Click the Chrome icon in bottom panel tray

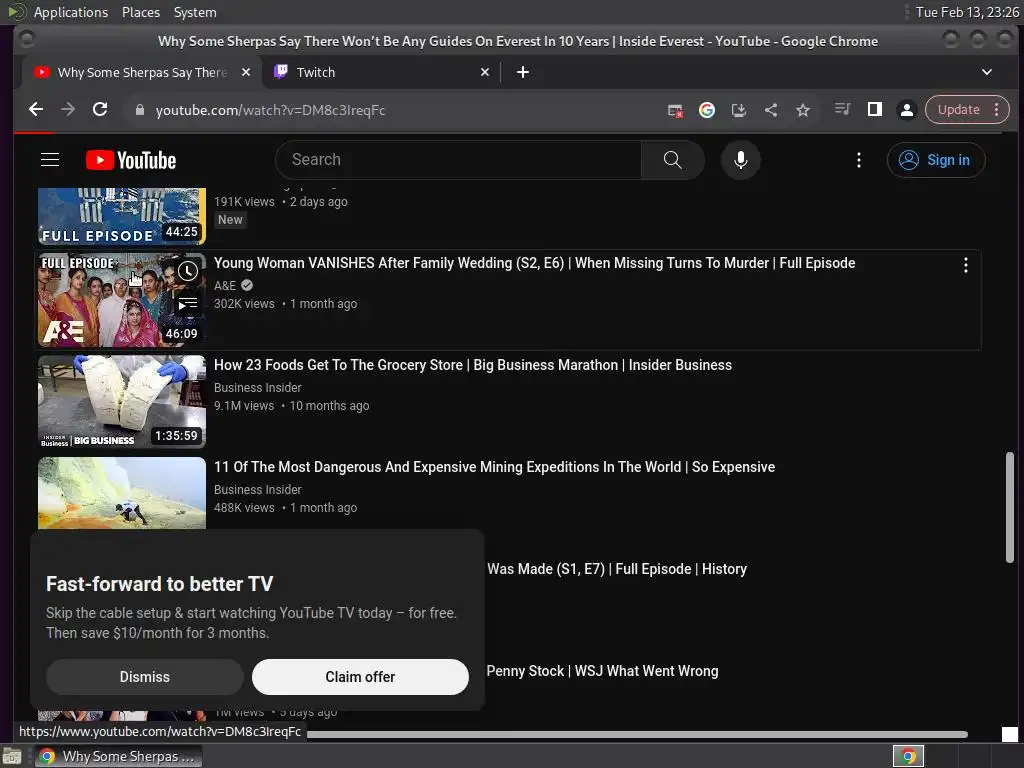(x=908, y=756)
